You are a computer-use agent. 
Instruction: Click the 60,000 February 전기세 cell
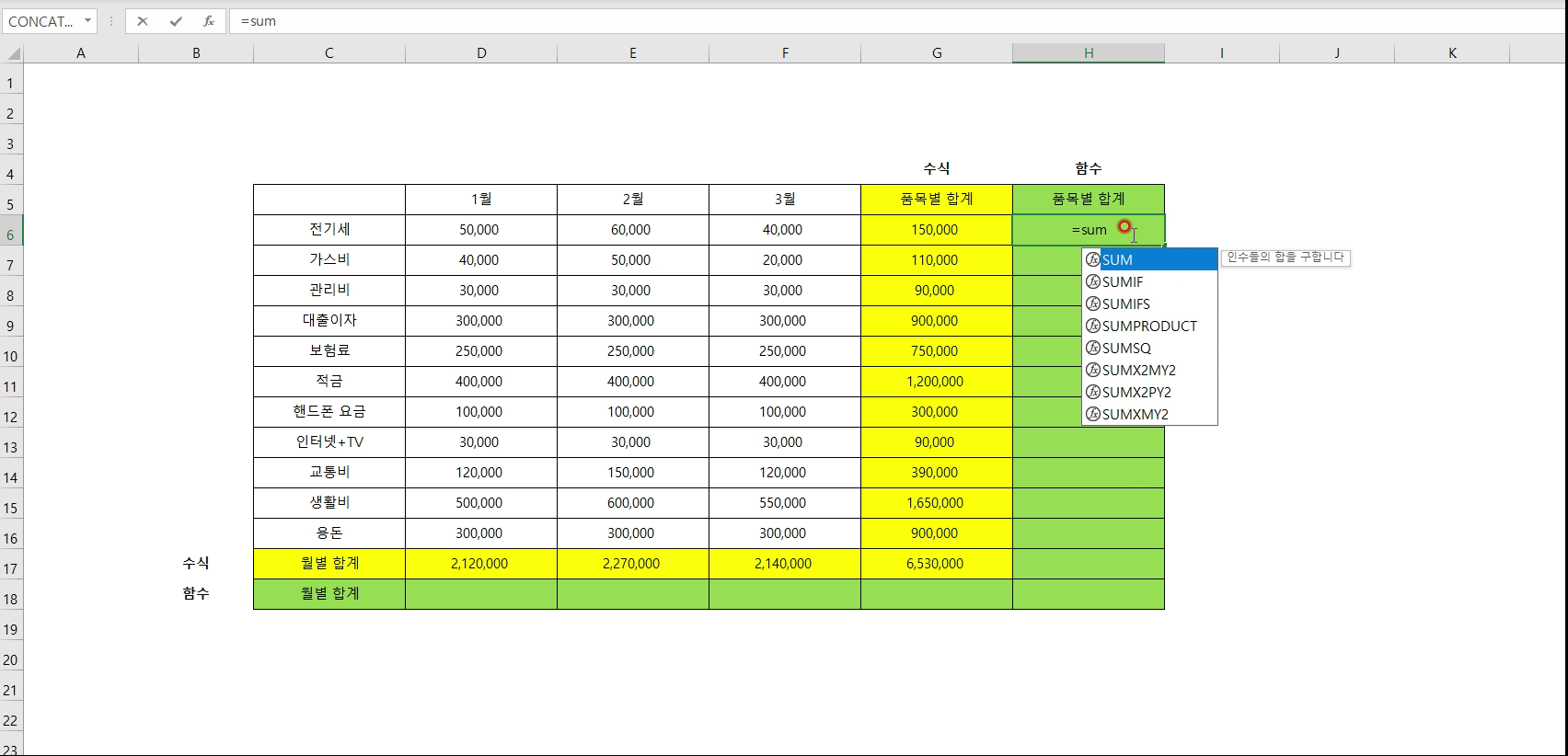pyautogui.click(x=633, y=230)
